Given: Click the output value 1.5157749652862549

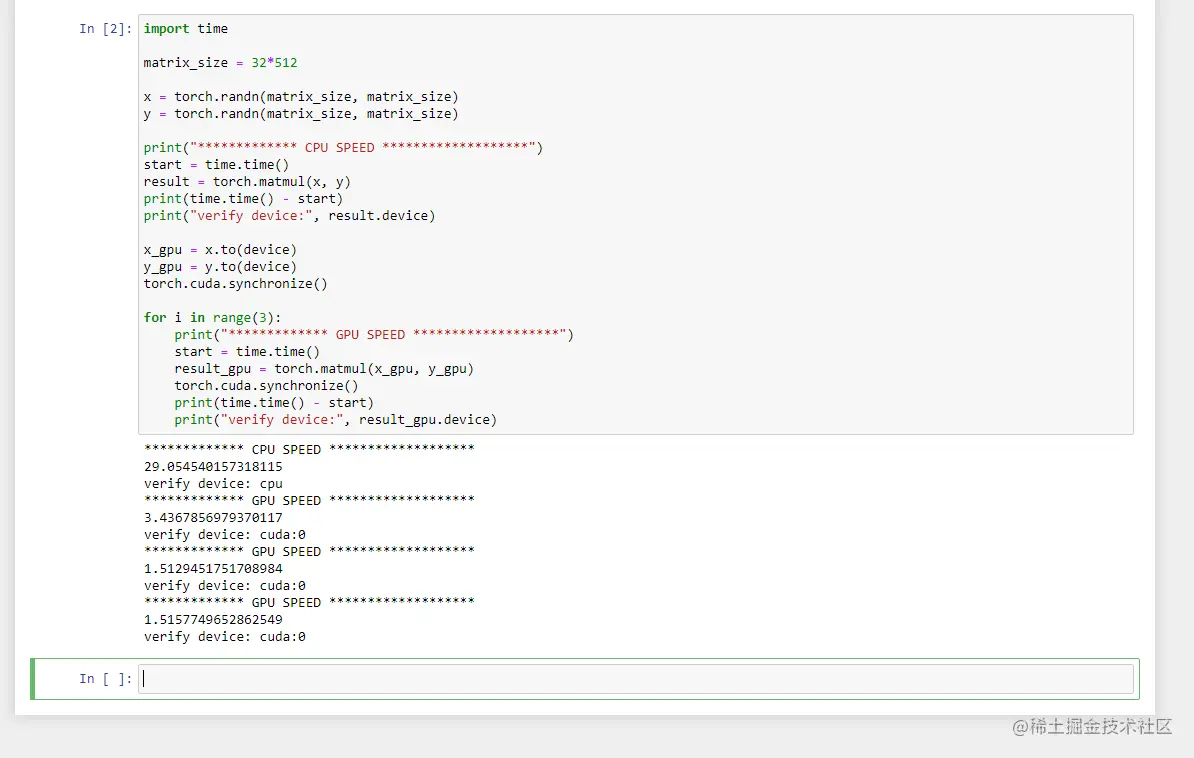Looking at the screenshot, I should coord(213,619).
